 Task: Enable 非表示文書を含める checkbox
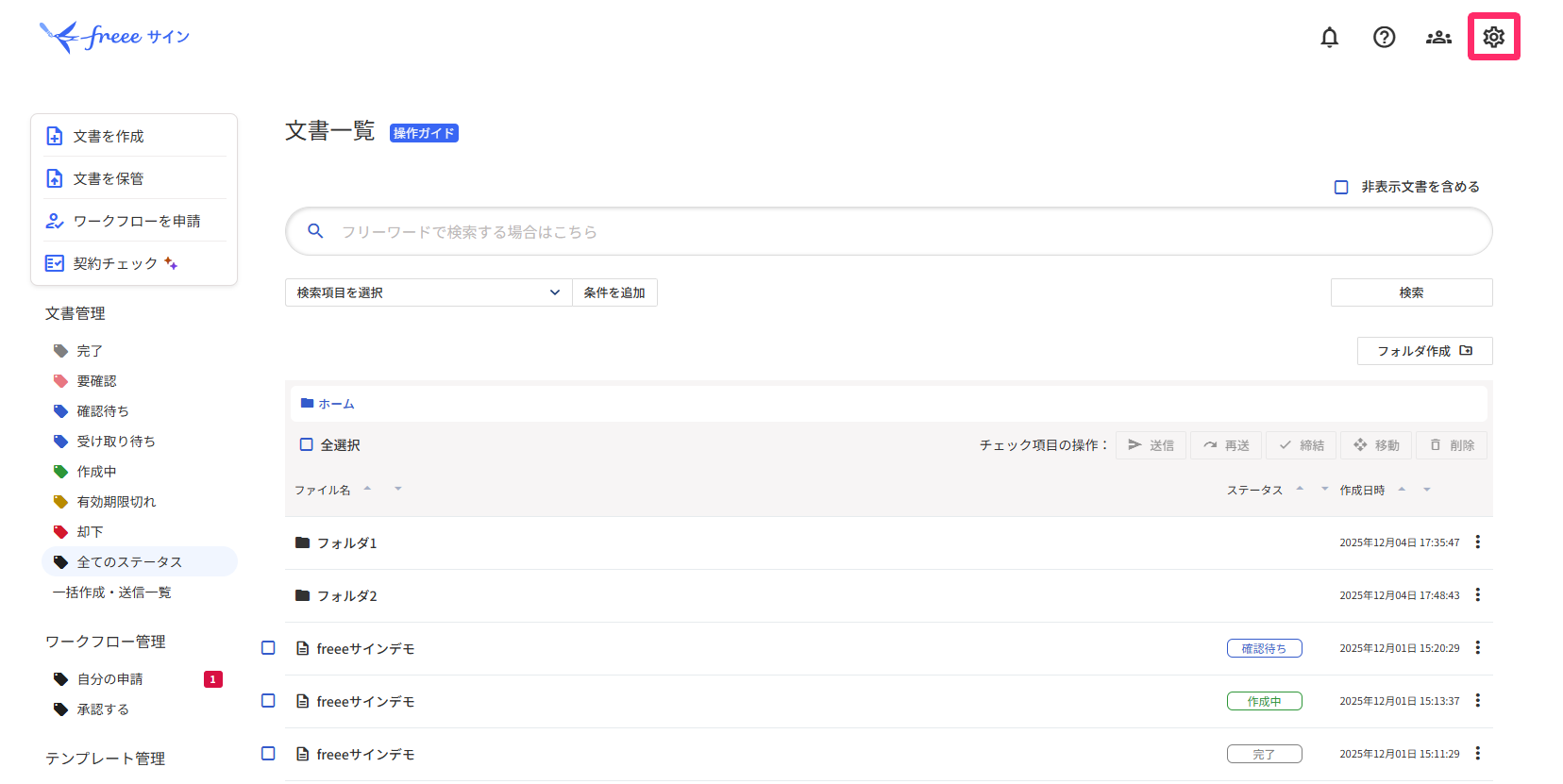coord(1340,187)
